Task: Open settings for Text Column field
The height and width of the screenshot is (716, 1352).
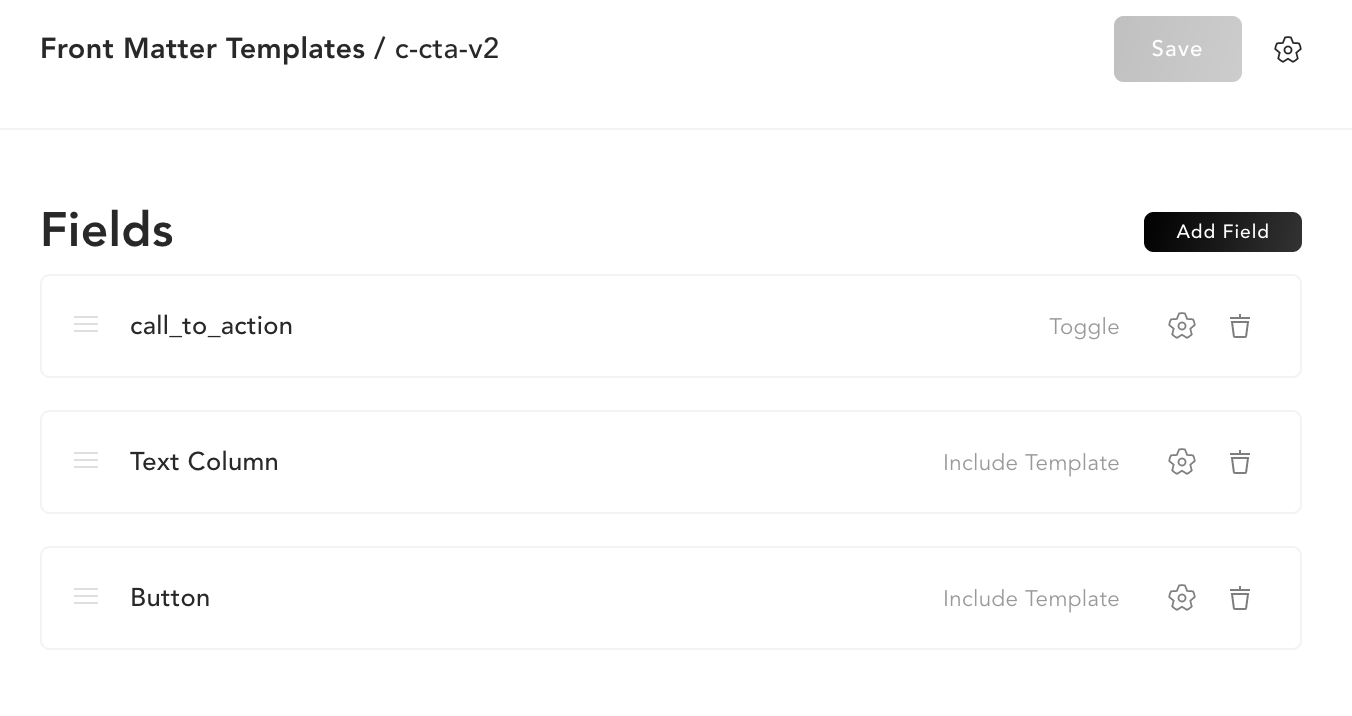Action: tap(1182, 462)
